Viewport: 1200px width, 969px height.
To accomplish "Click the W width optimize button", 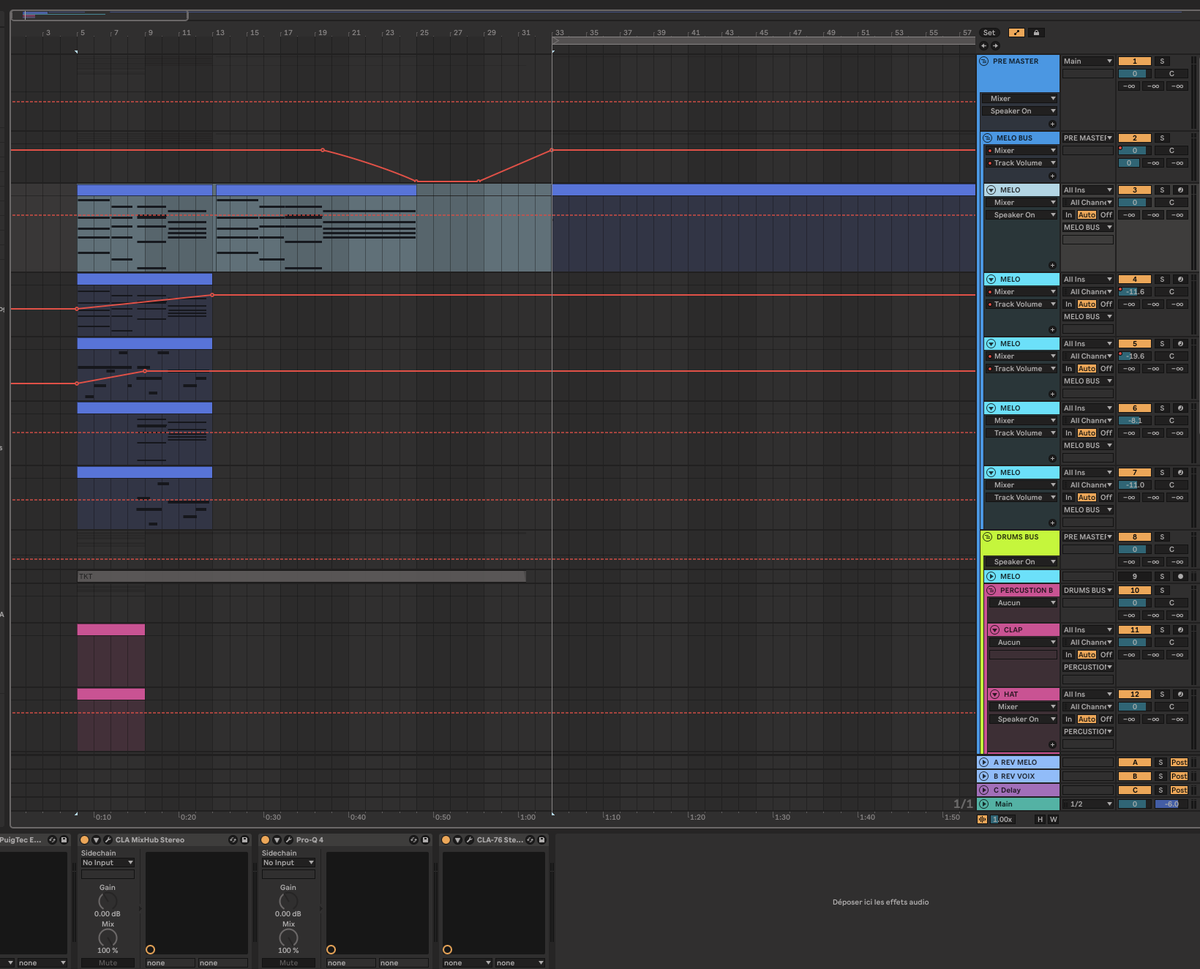I will coord(1053,819).
